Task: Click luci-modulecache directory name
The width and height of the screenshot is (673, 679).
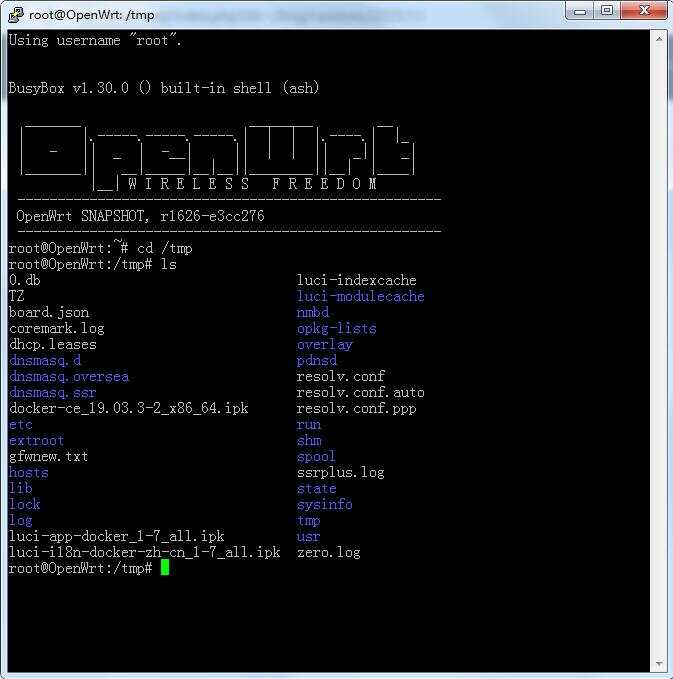Action: click(x=361, y=296)
